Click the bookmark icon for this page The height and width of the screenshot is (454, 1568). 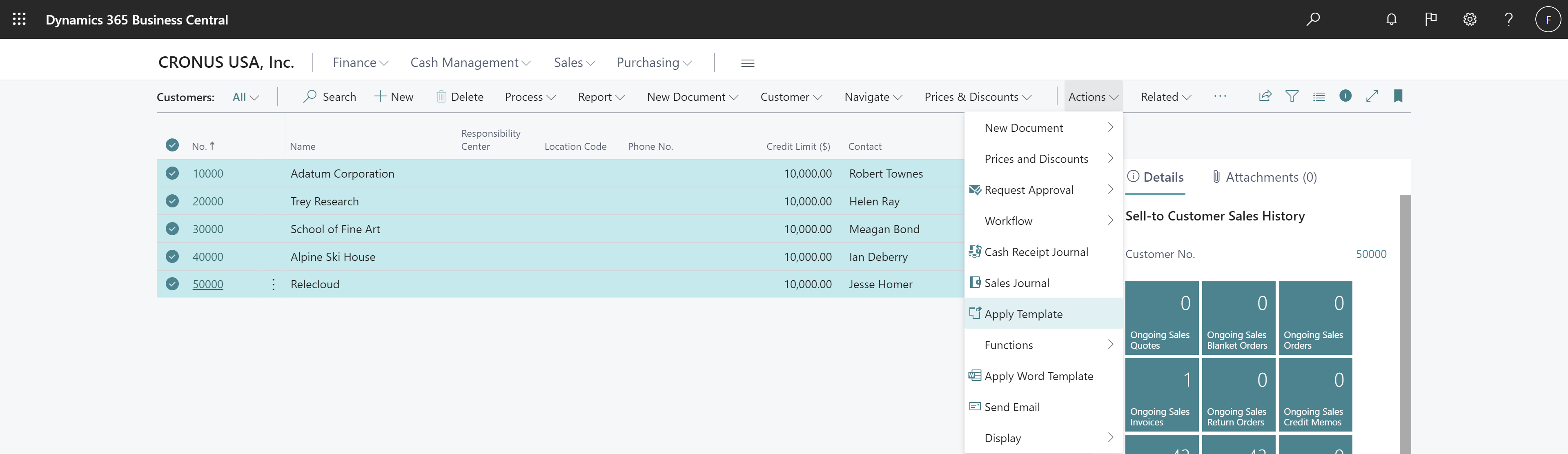(1398, 96)
